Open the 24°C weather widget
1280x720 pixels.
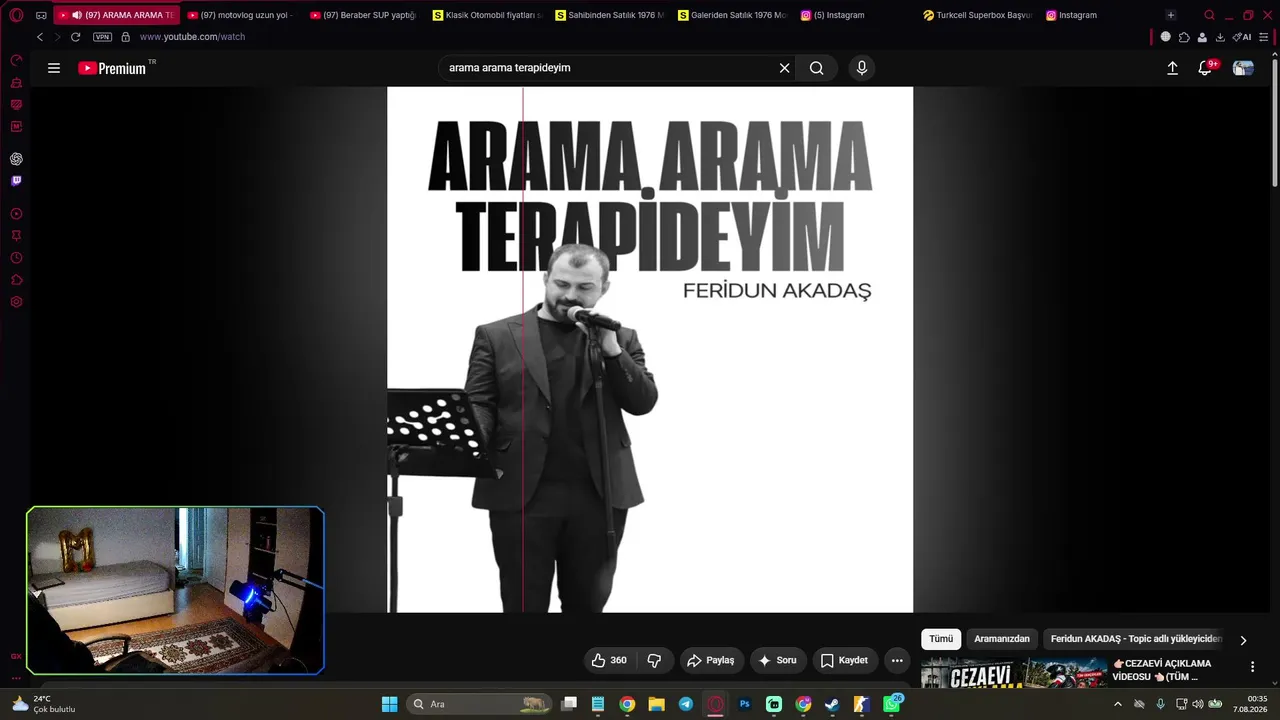click(x=43, y=704)
